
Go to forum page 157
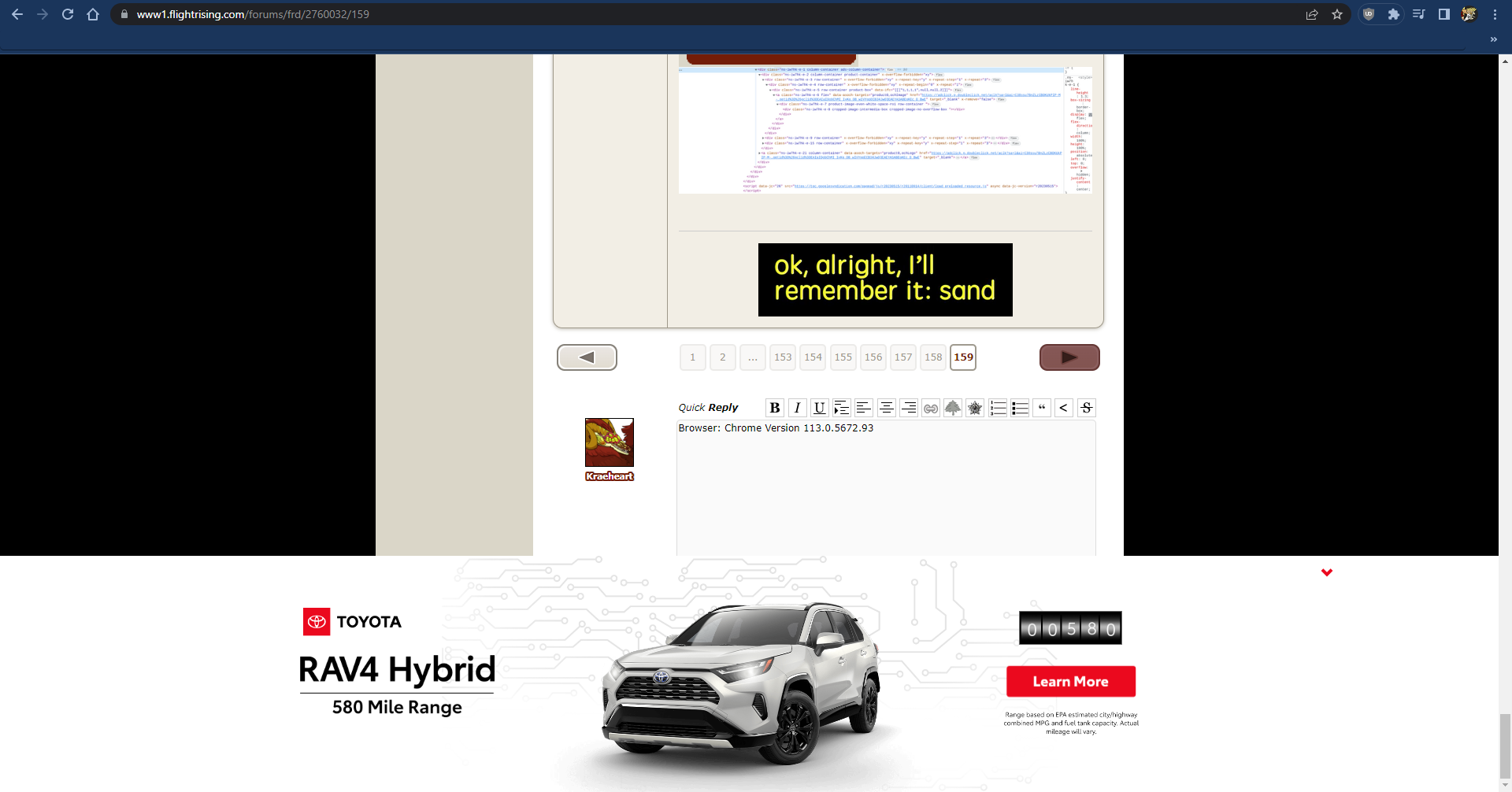tap(903, 357)
